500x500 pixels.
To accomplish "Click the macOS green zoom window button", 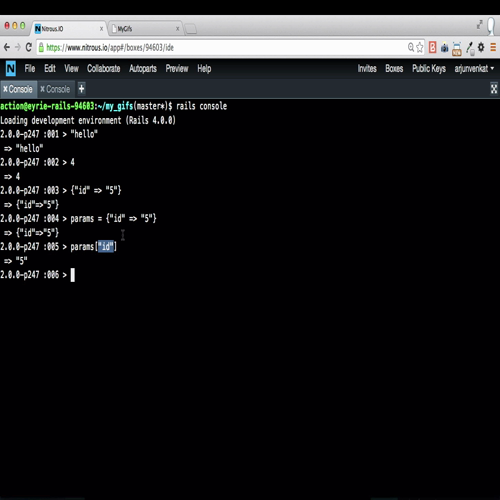I will (23, 26).
